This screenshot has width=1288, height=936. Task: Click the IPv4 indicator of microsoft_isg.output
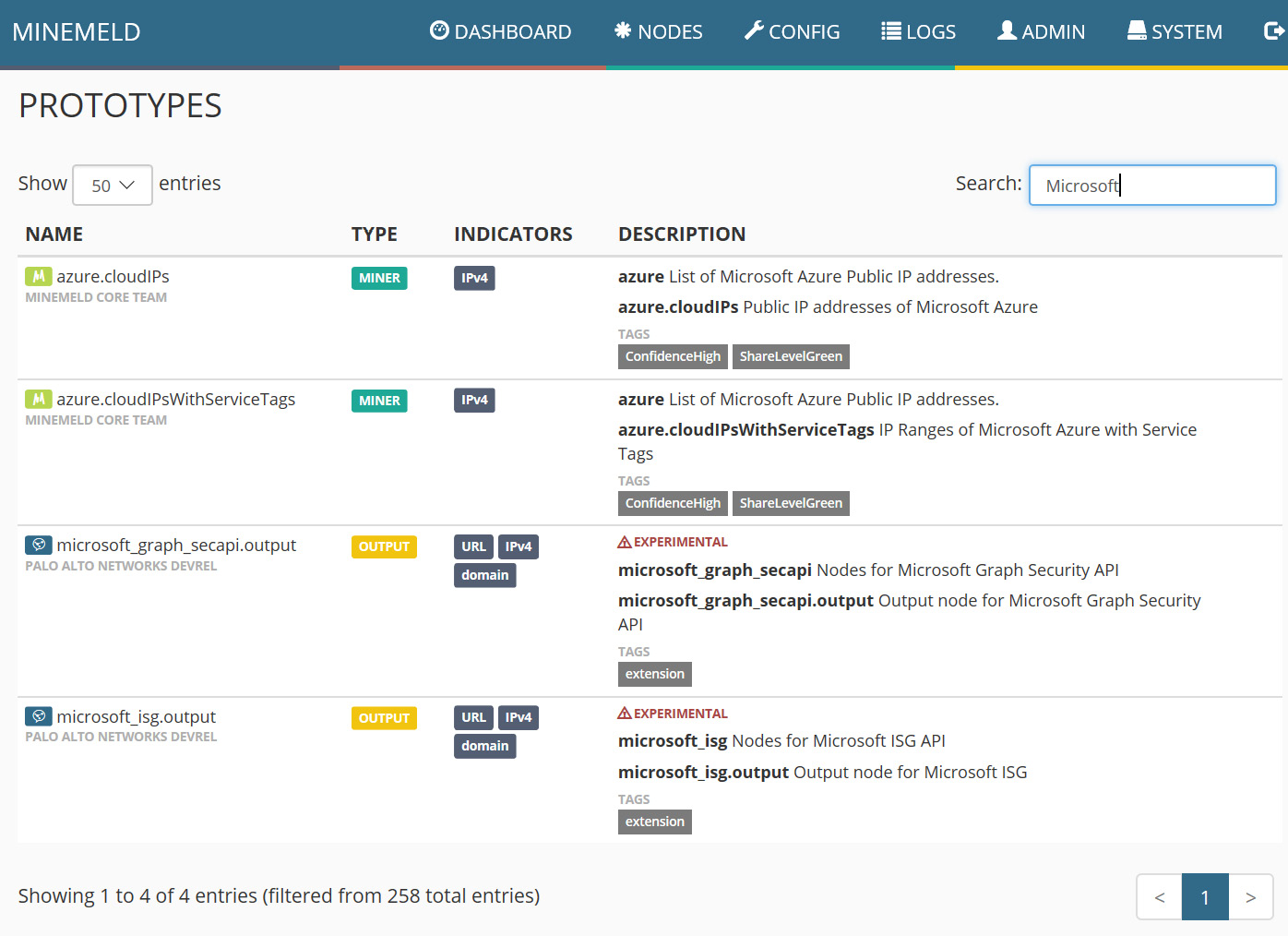pyautogui.click(x=519, y=717)
